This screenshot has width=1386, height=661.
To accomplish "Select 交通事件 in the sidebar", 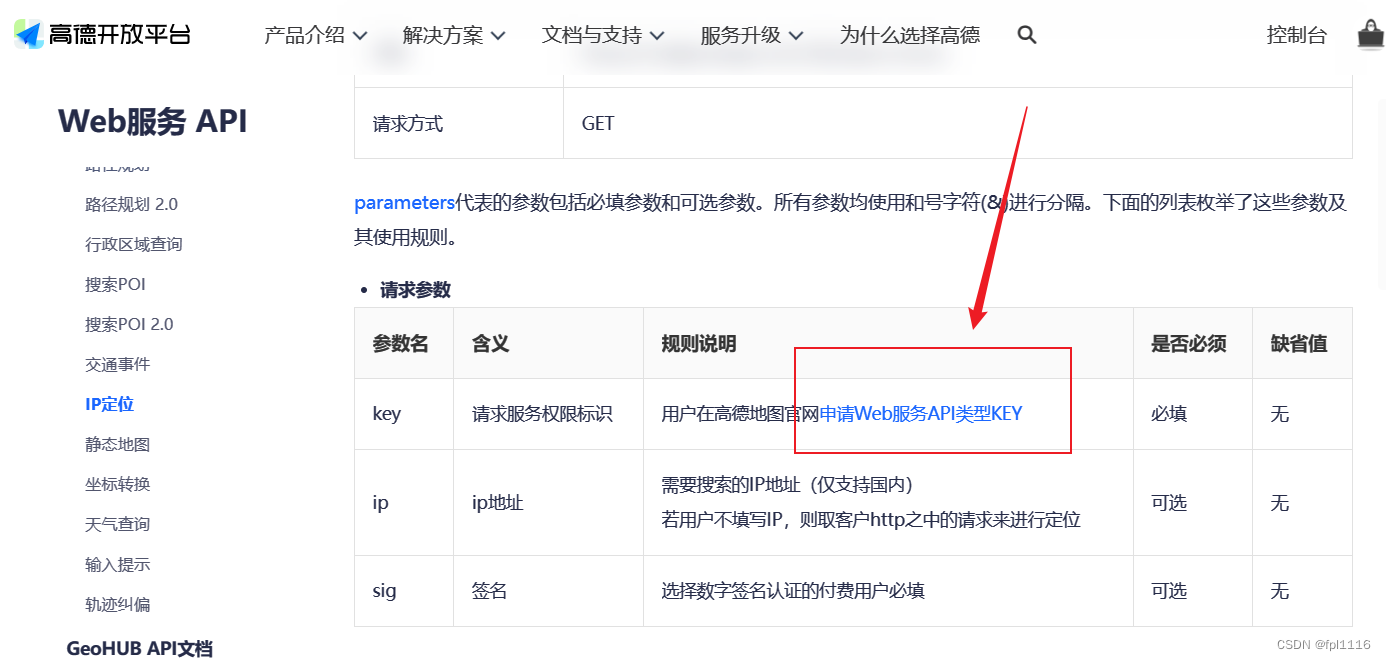I will (x=118, y=364).
